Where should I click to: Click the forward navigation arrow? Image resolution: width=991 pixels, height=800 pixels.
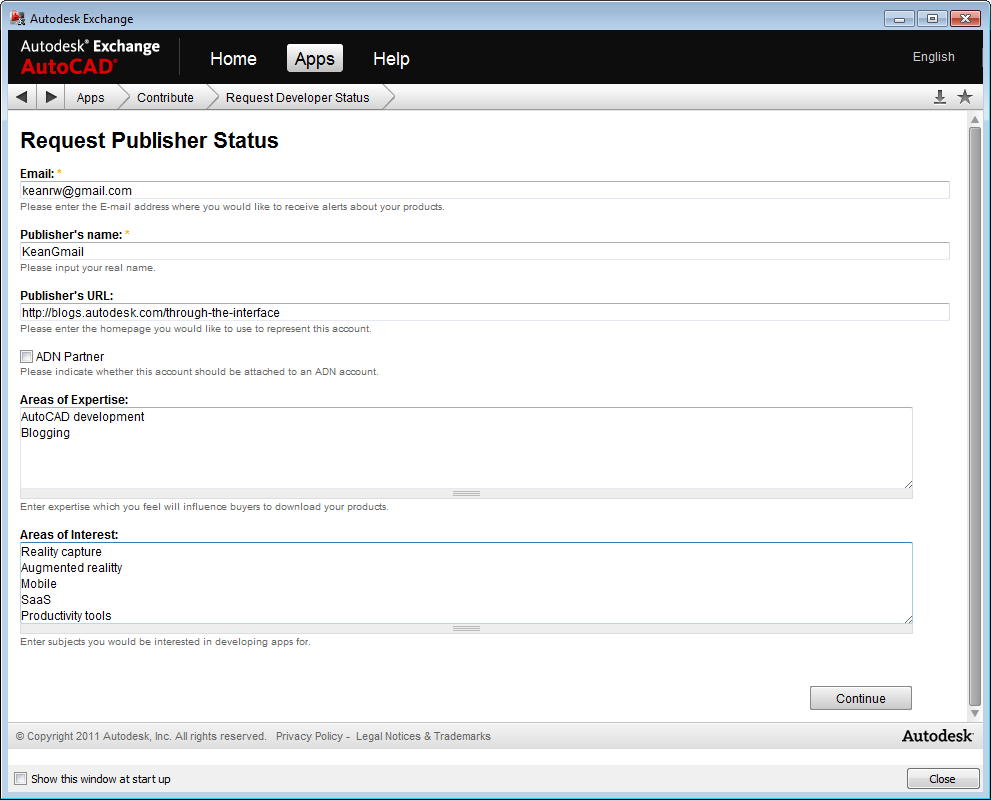(51, 97)
